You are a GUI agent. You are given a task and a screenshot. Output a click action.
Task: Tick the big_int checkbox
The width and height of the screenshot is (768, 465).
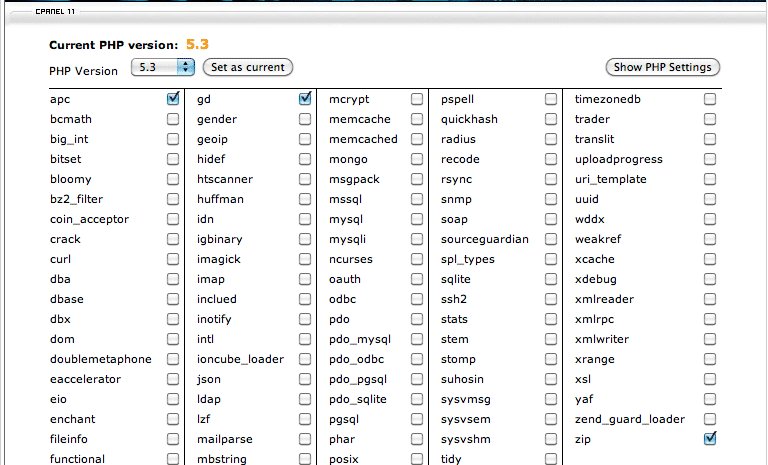(173, 139)
